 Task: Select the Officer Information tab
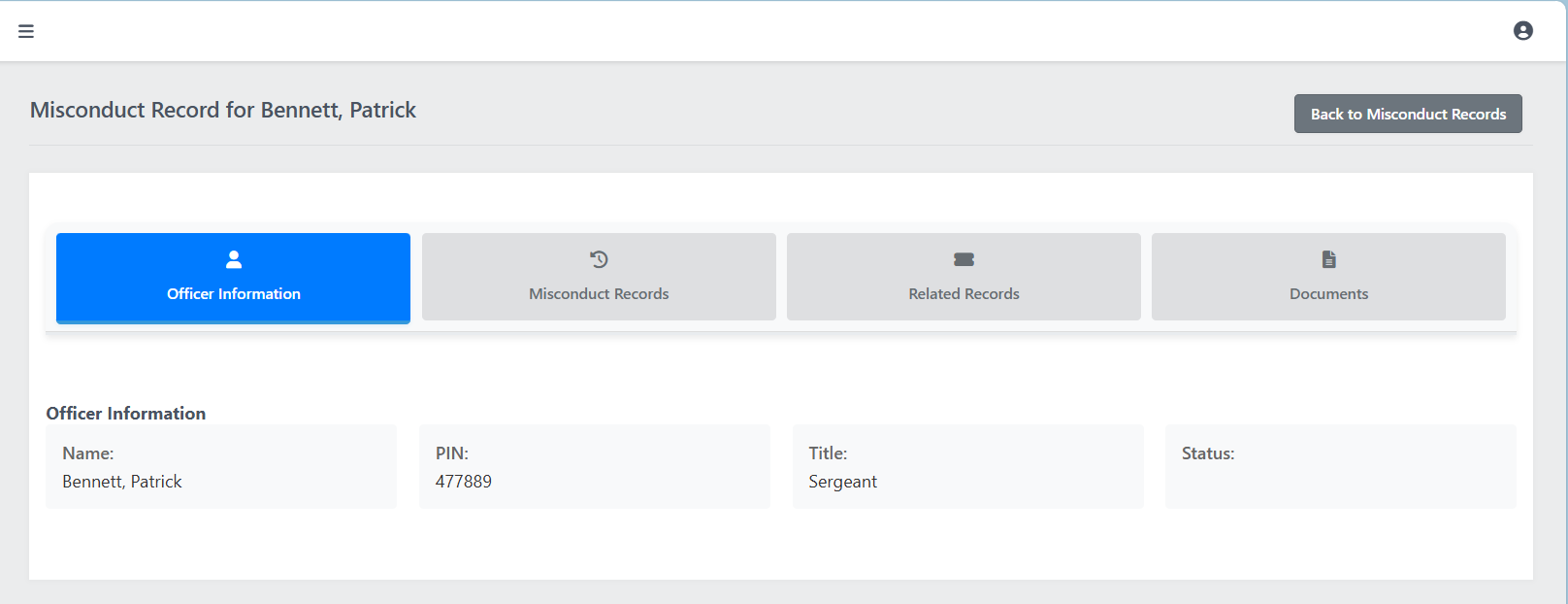[x=233, y=278]
